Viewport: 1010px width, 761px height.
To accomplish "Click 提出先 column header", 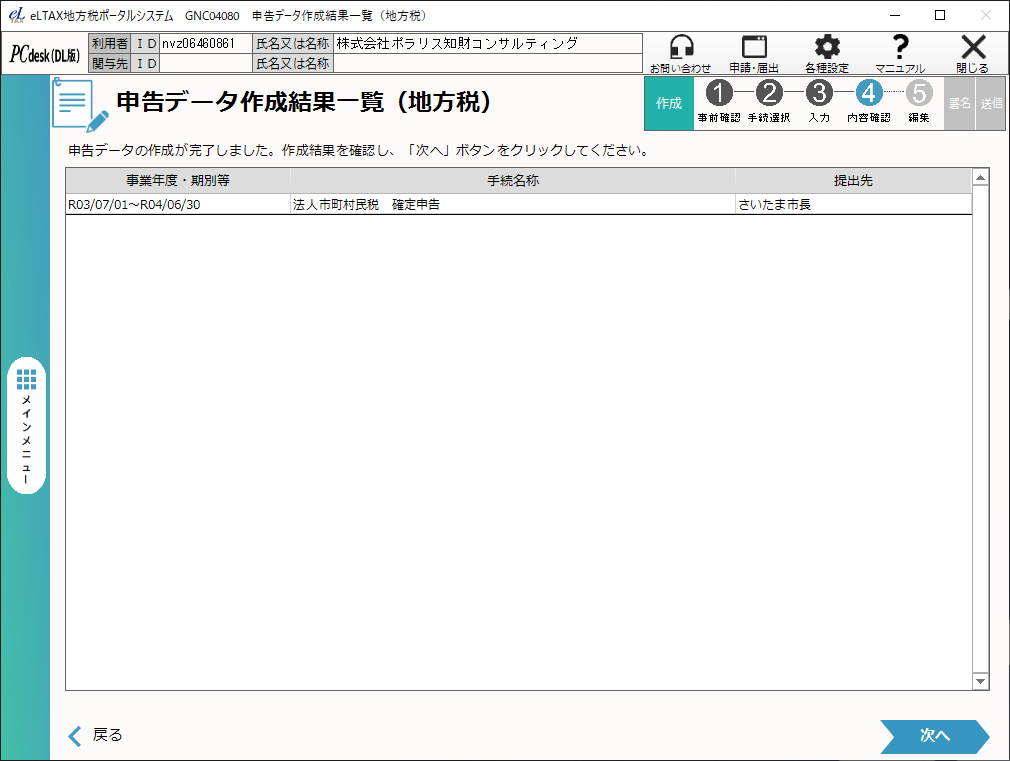I will [853, 180].
